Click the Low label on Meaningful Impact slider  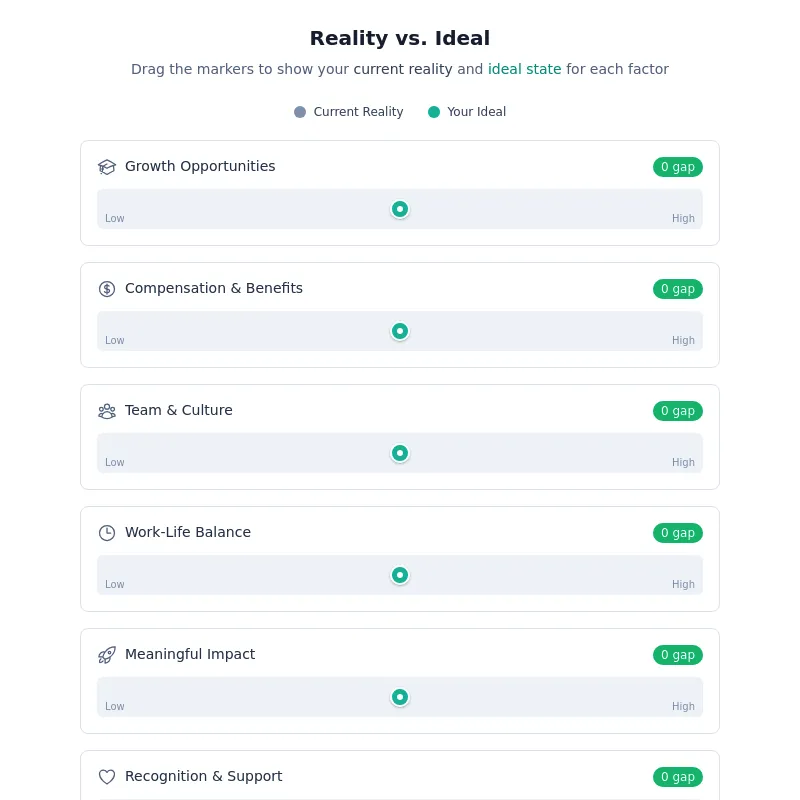pos(114,706)
